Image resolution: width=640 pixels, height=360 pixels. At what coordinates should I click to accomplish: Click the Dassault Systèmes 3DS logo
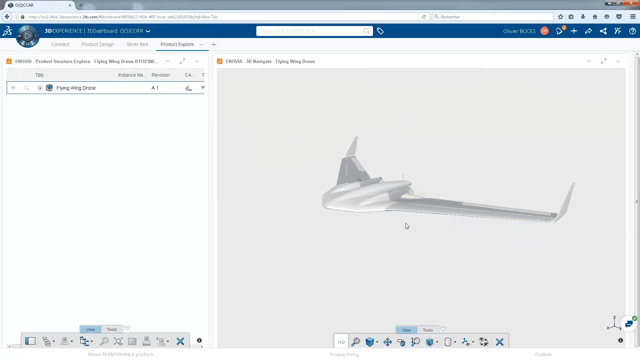[7, 31]
